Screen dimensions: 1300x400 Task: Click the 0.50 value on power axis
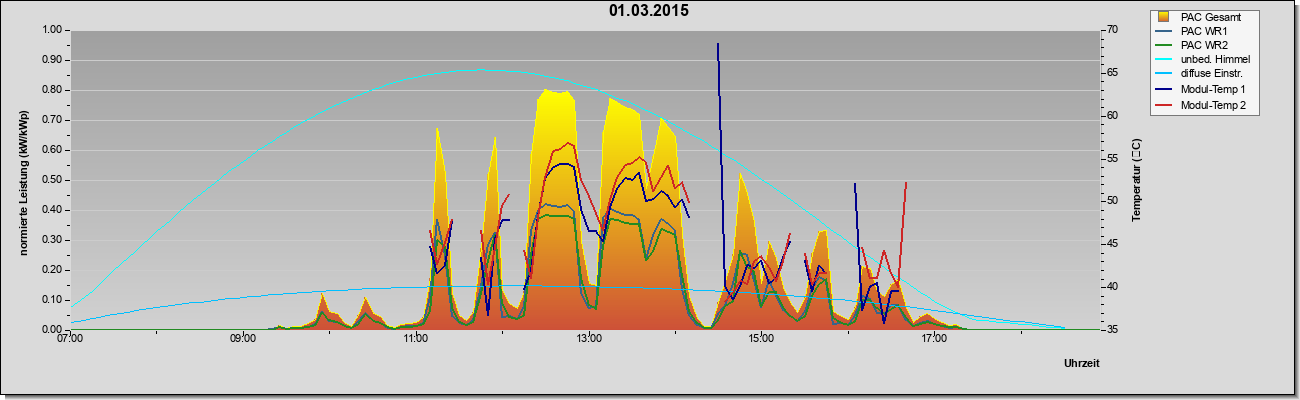pyautogui.click(x=51, y=180)
